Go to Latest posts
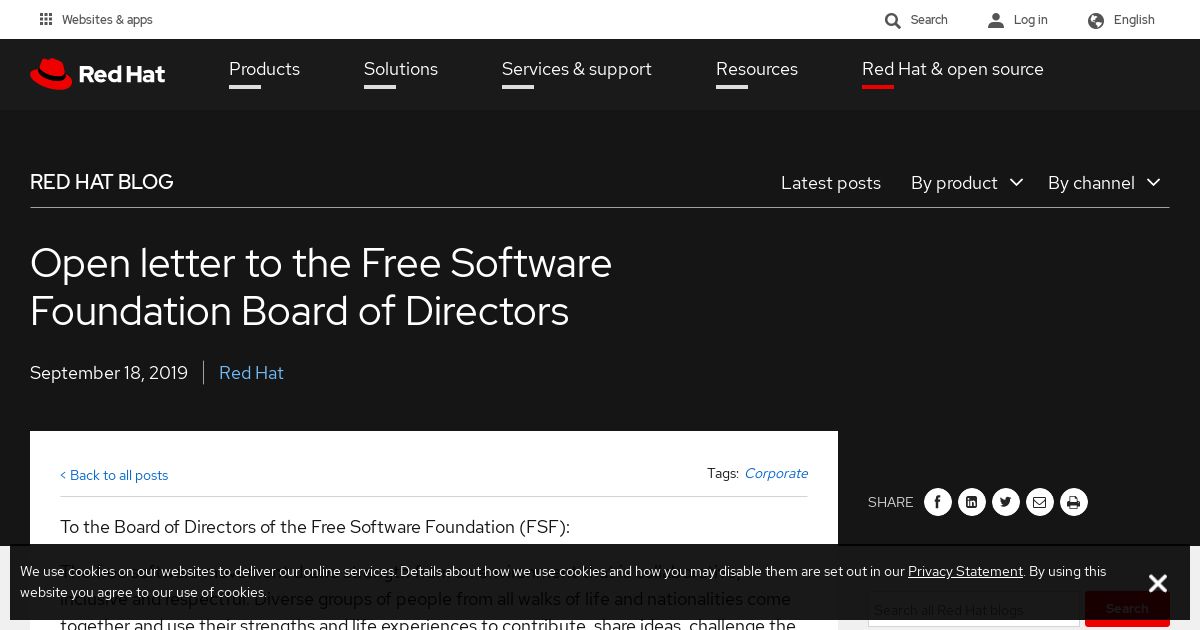1200x630 pixels. [831, 183]
